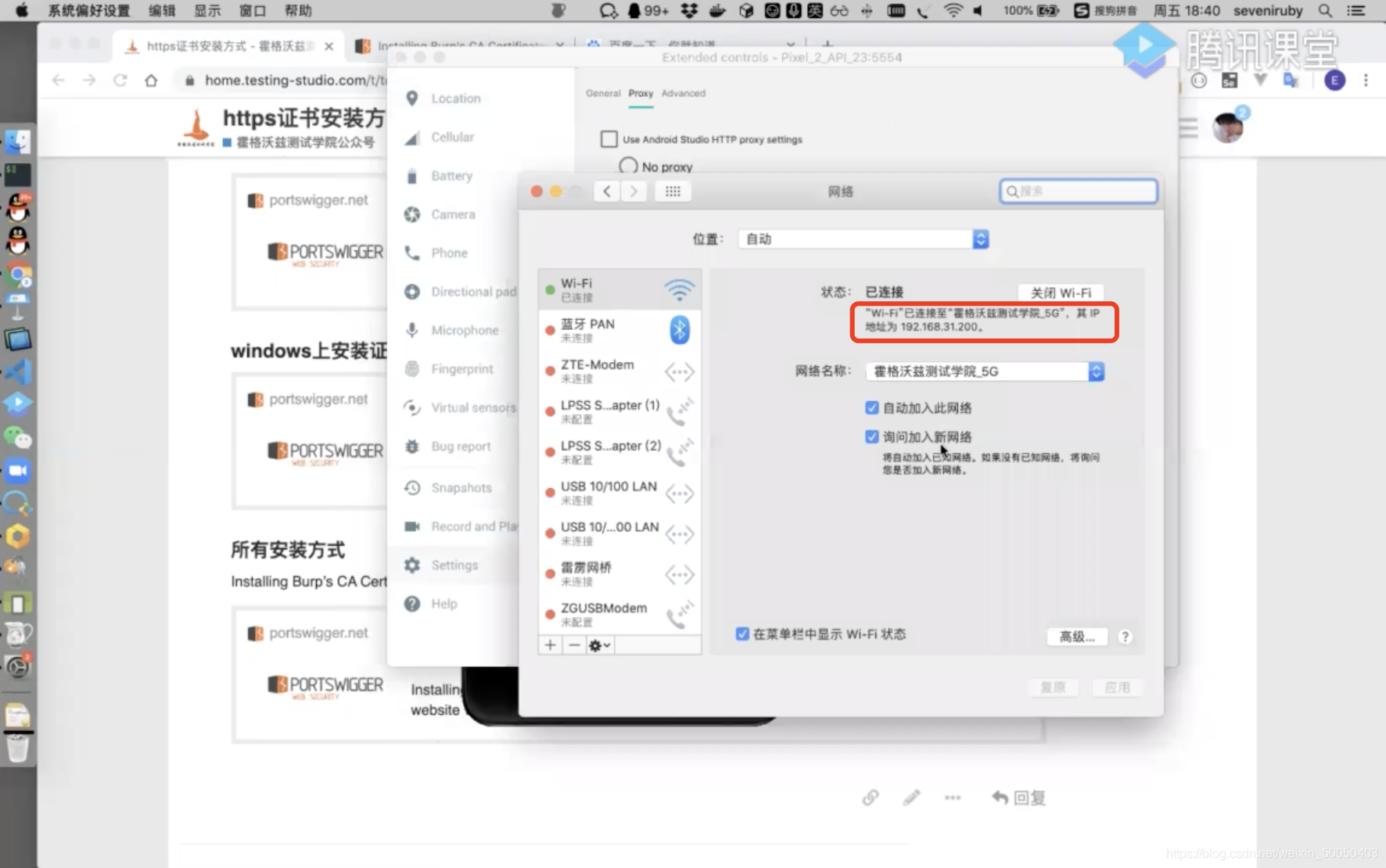Open Finder from the Dock
1386x868 pixels.
click(17, 142)
